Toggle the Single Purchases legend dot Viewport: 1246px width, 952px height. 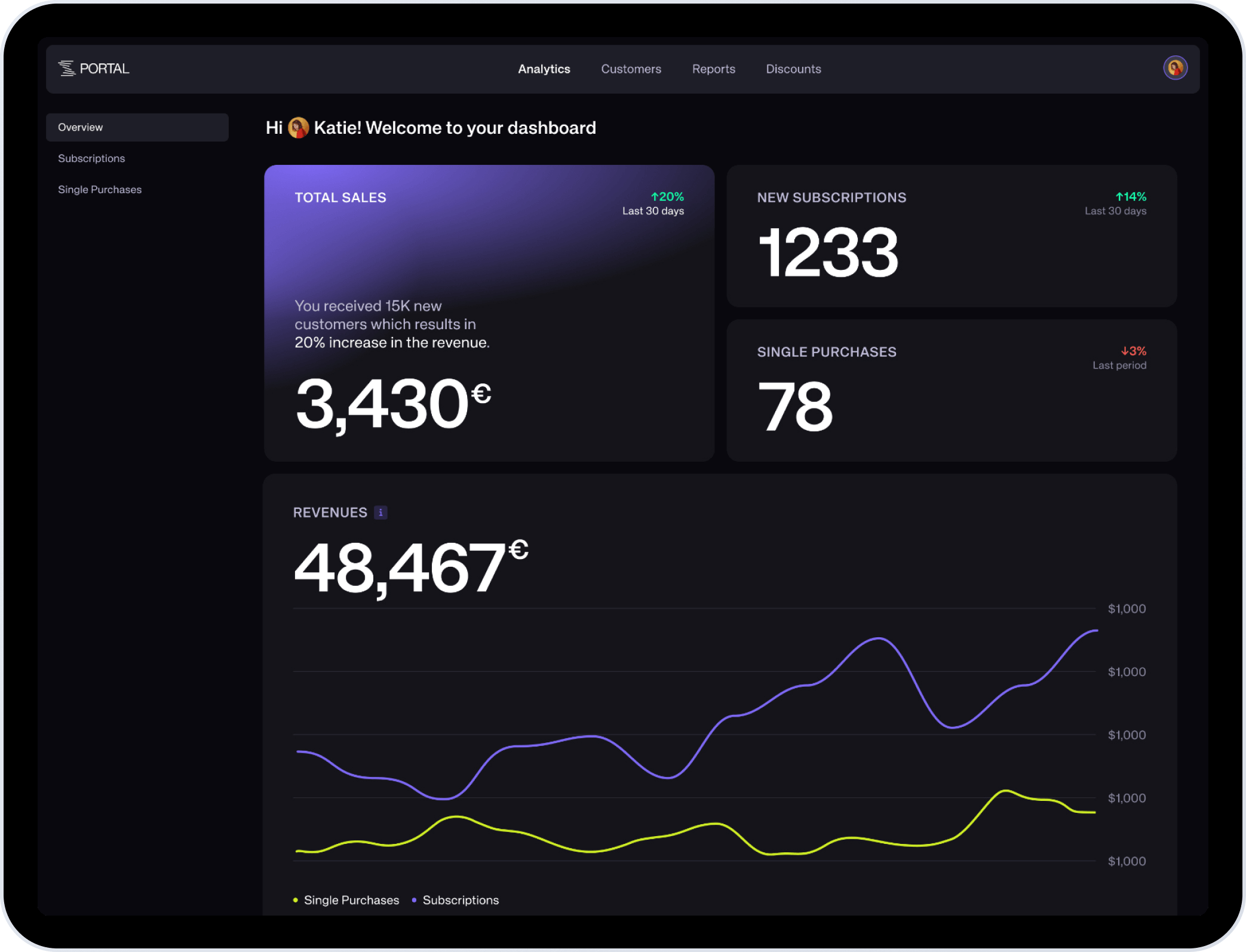click(x=296, y=900)
